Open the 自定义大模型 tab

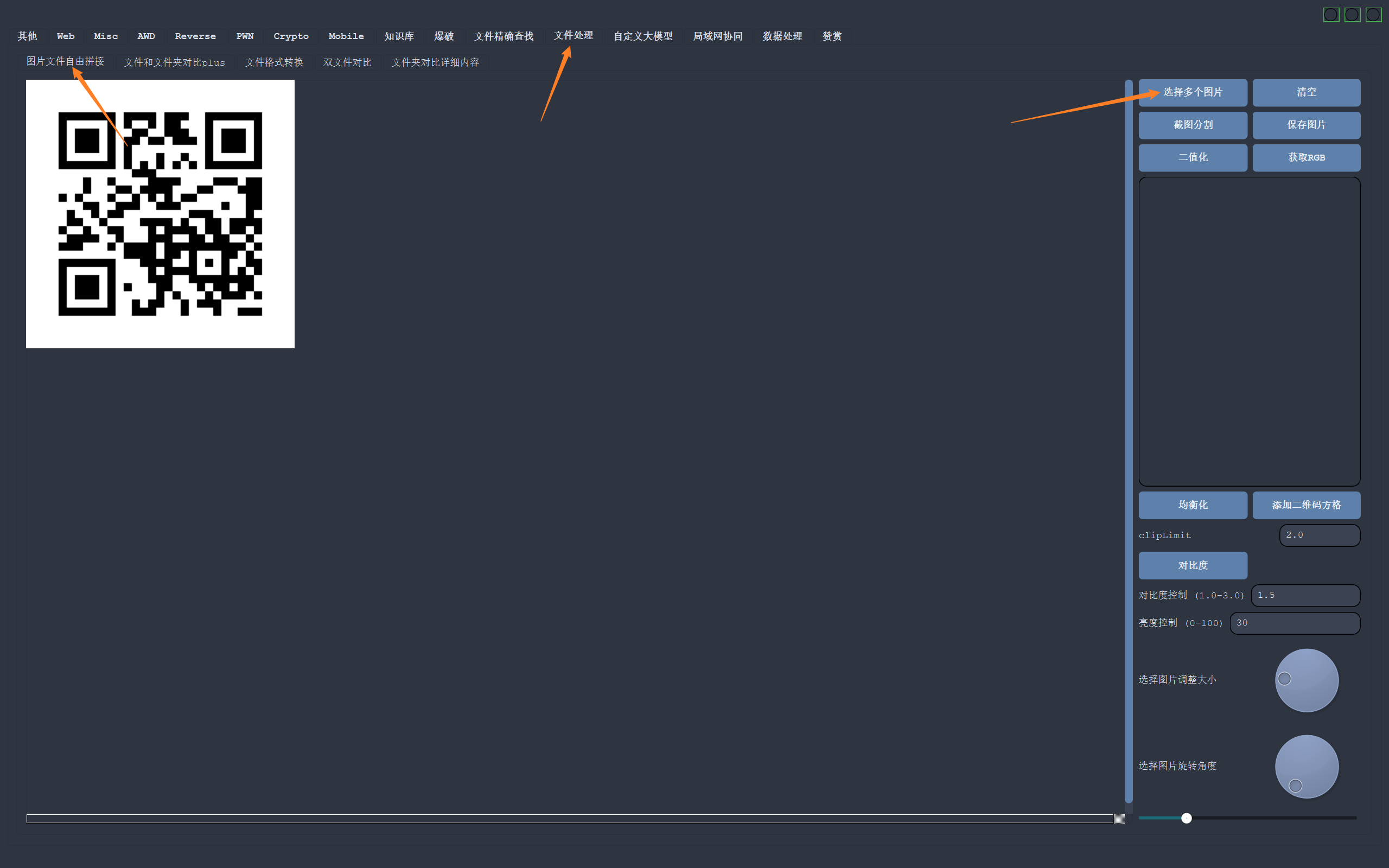pos(643,36)
